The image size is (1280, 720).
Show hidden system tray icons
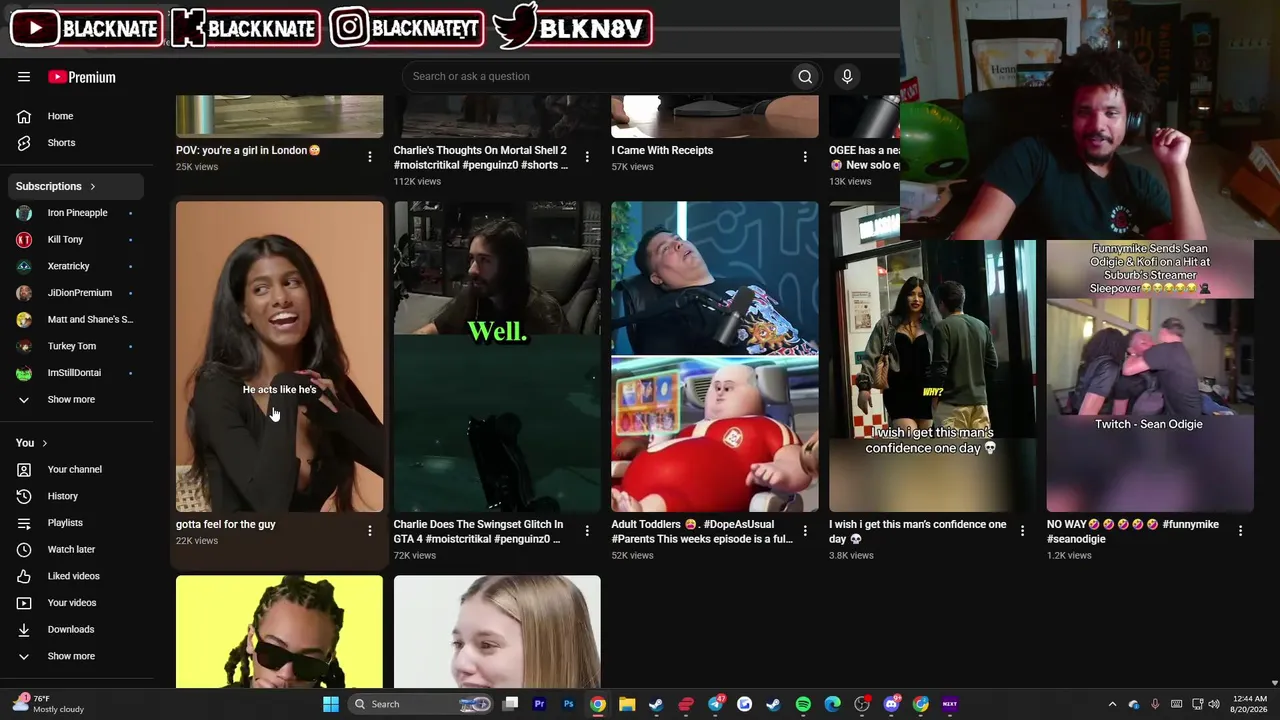tap(1112, 704)
